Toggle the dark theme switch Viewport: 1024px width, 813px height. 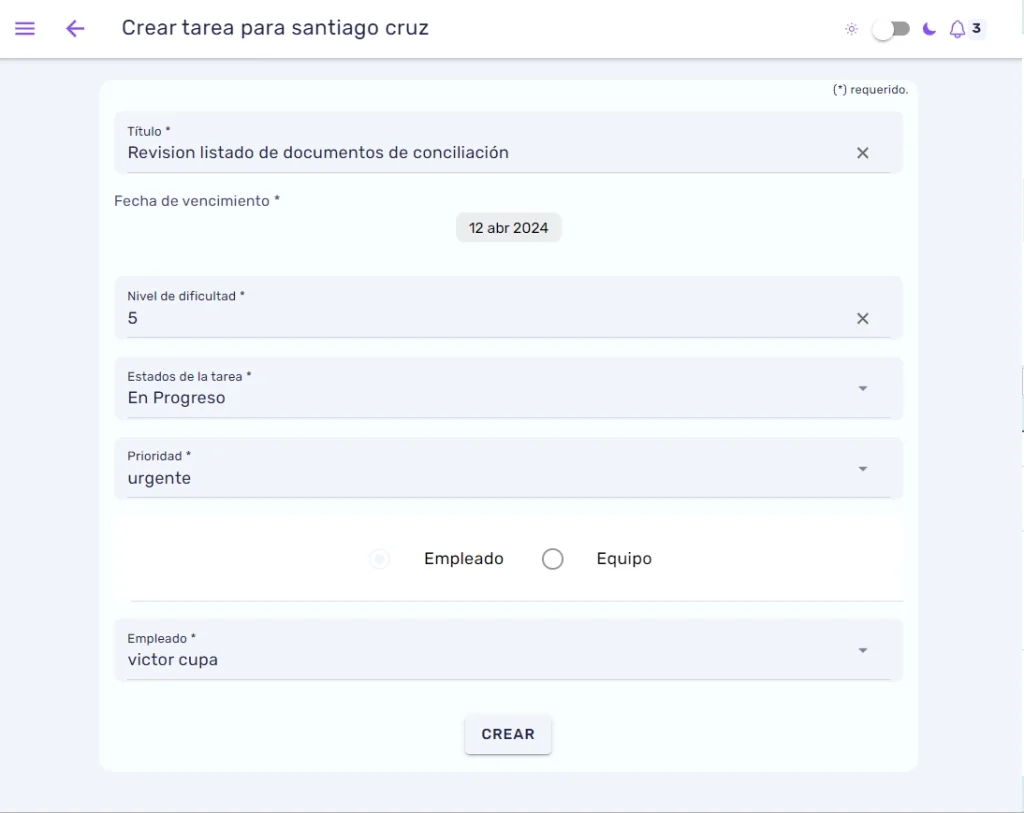891,29
